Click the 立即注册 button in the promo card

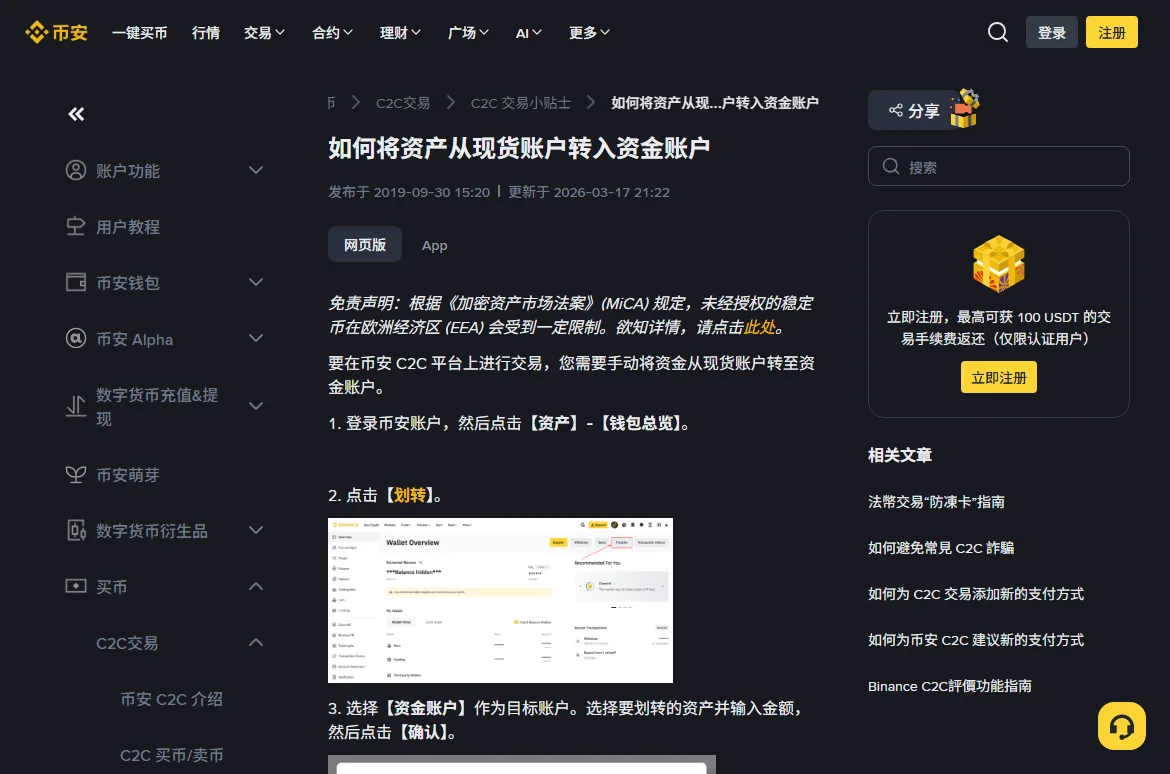point(998,377)
